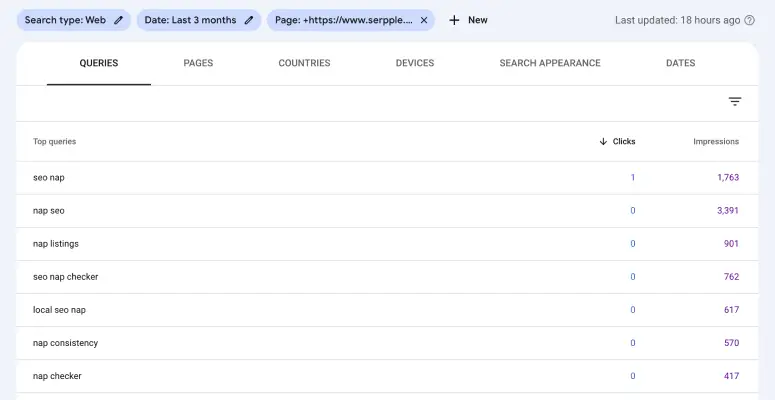
Task: Edit the Search type: Web filter pencil
Action: coord(118,20)
